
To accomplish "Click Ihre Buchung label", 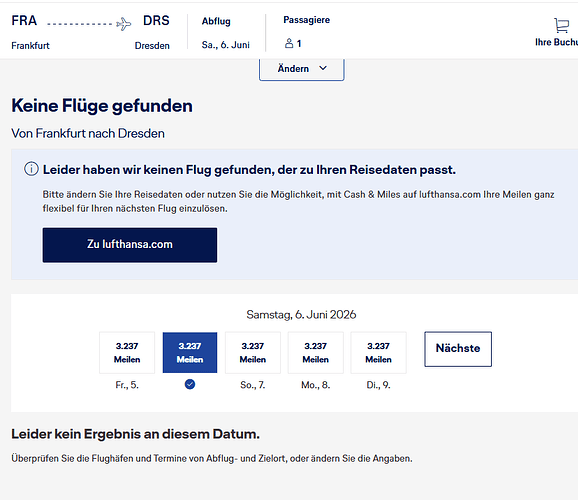I will (556, 42).
